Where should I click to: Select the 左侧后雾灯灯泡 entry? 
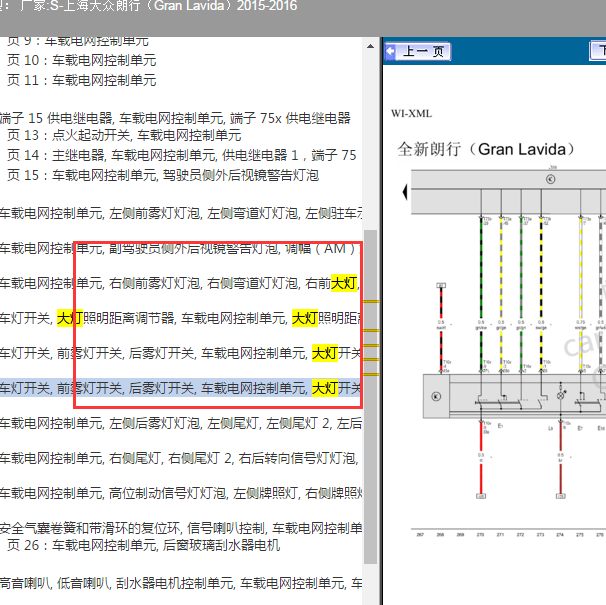(181, 423)
